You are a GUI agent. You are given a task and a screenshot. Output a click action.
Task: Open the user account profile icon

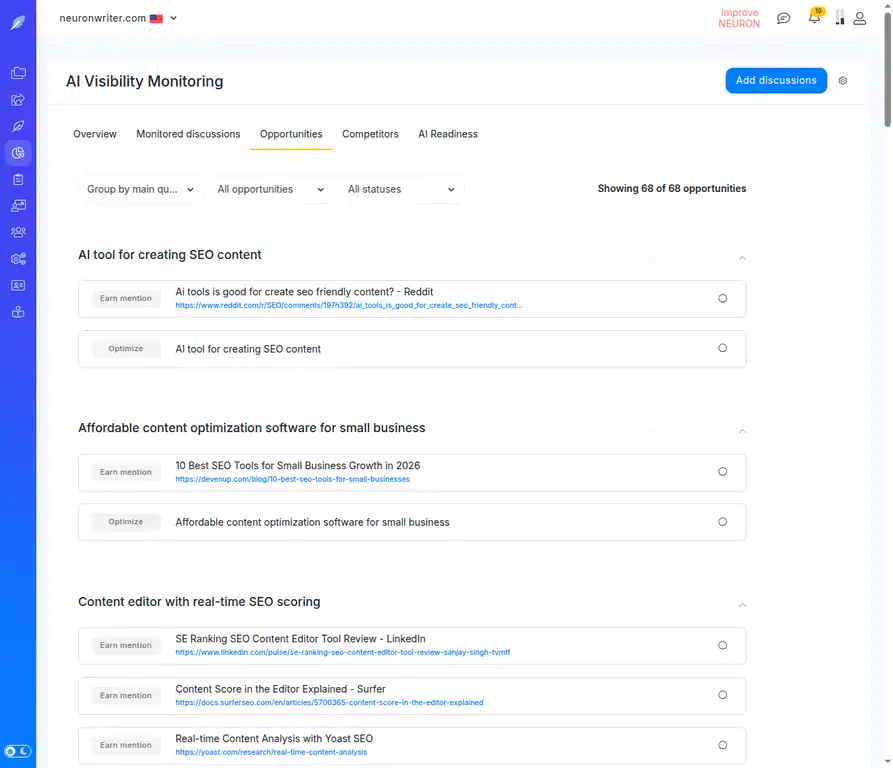859,18
